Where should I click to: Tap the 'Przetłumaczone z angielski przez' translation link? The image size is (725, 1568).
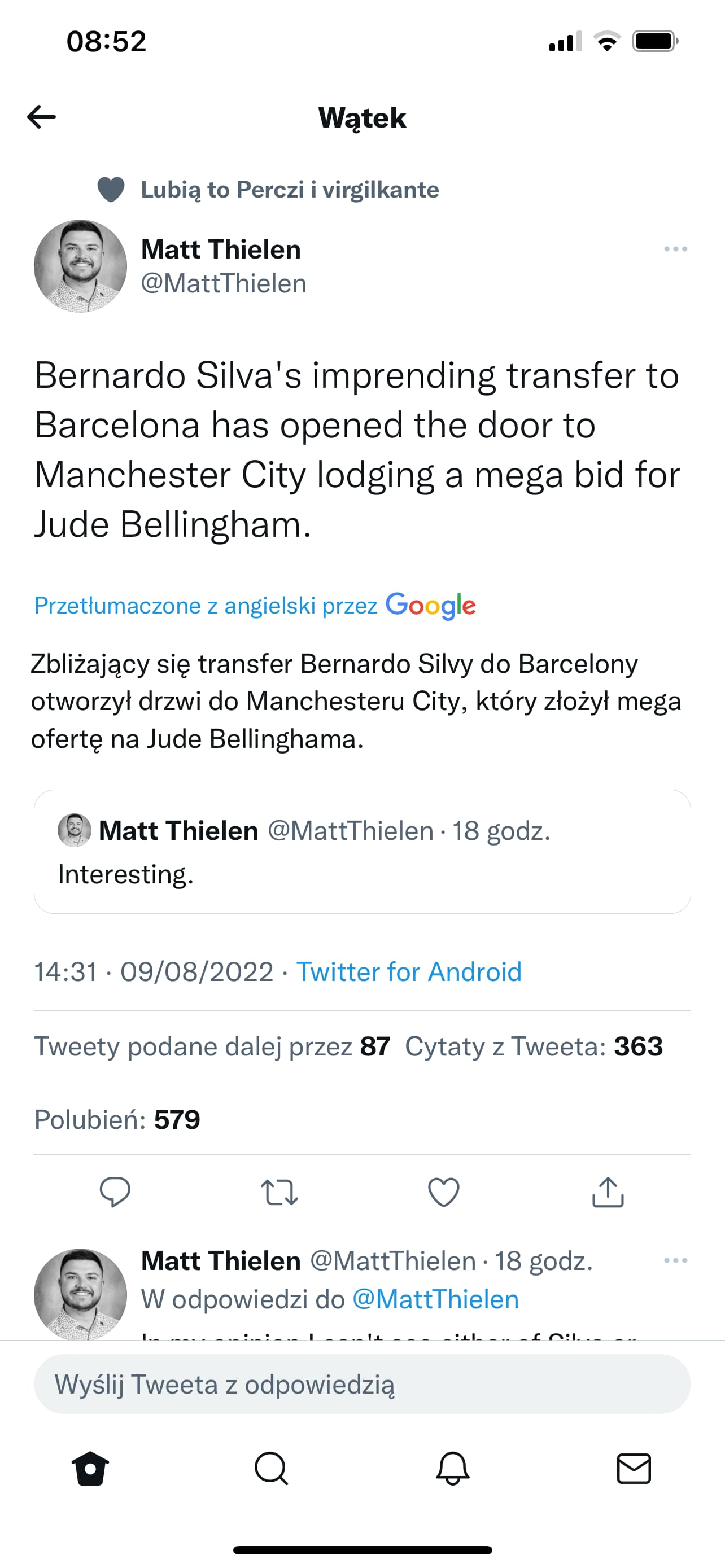click(206, 606)
